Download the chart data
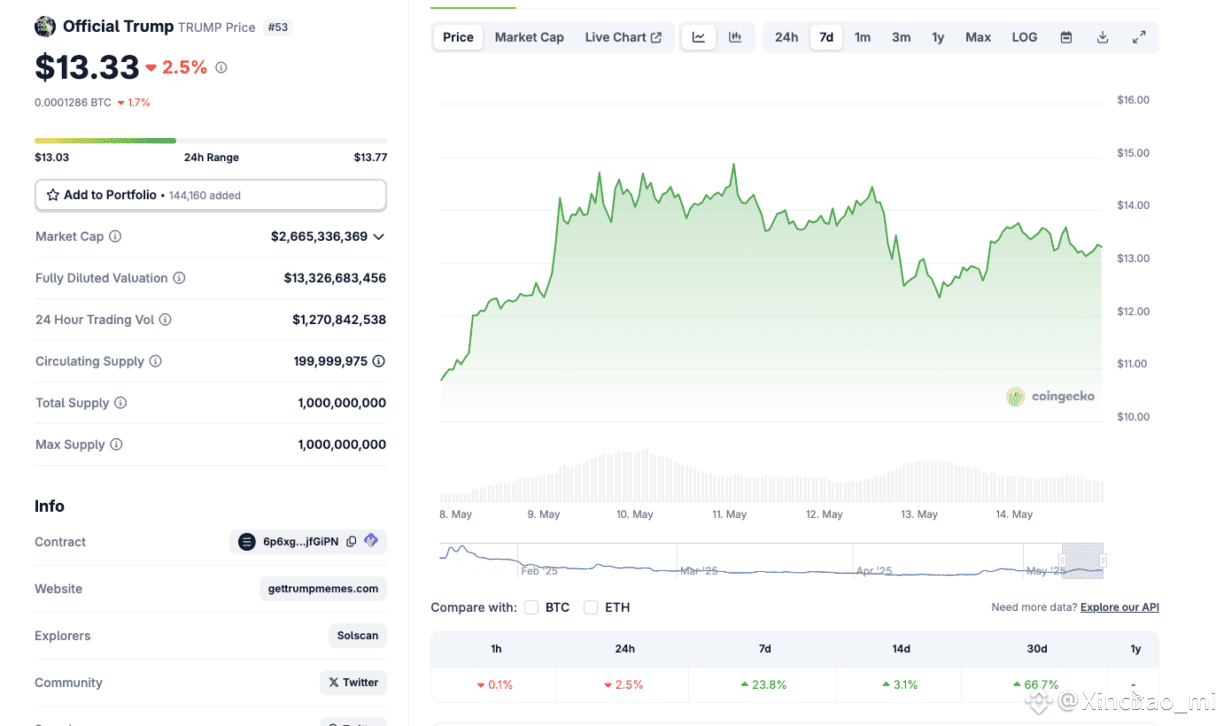This screenshot has width=1224, height=726. pyautogui.click(x=1102, y=37)
